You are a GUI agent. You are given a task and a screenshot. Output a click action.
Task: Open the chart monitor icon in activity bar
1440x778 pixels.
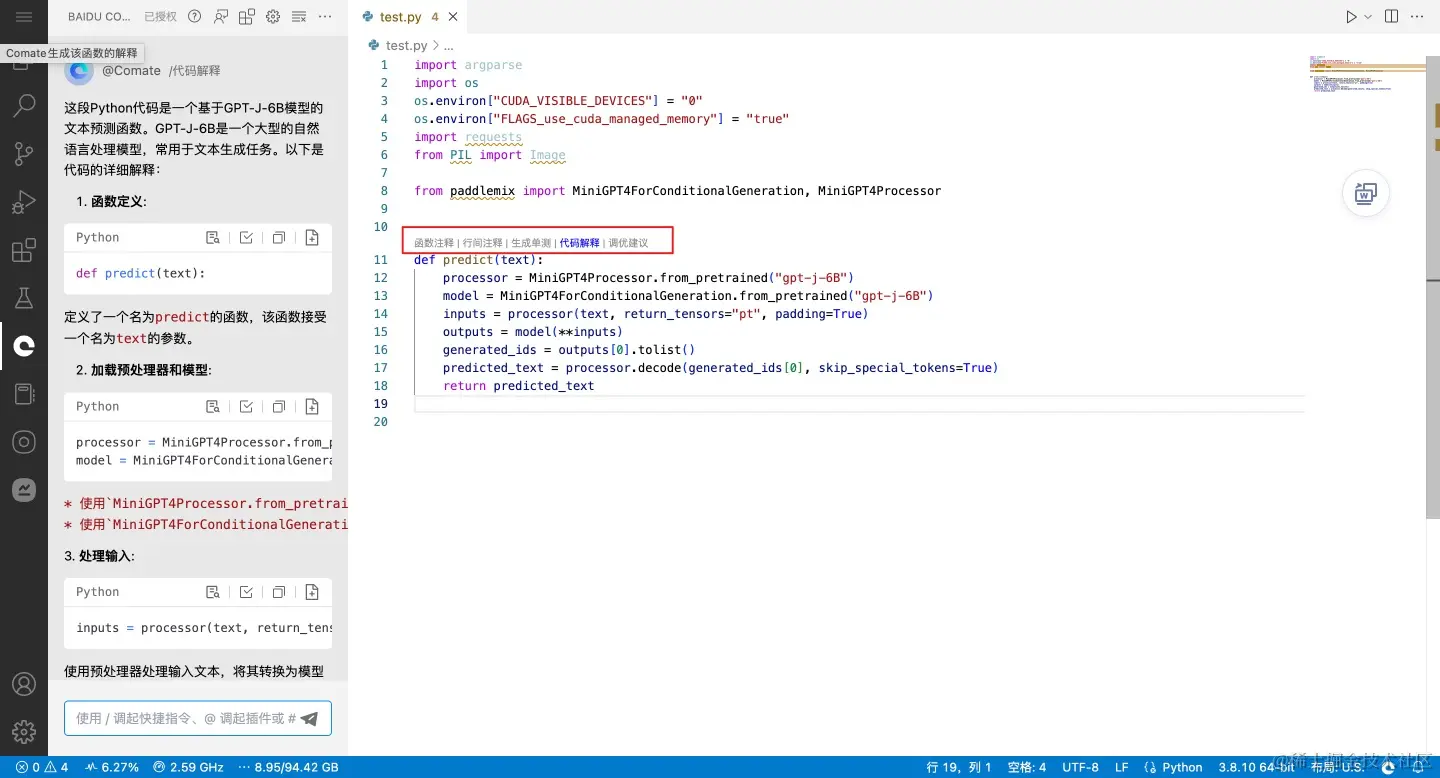pyautogui.click(x=24, y=490)
